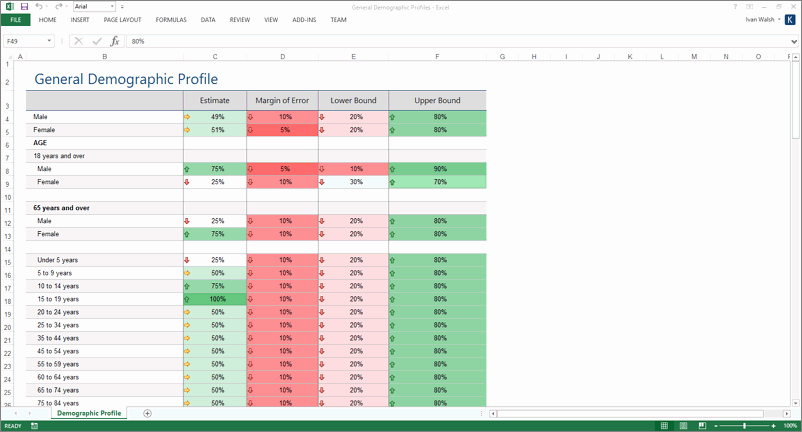Select column C header
This screenshot has width=802, height=432.
click(x=215, y=56)
